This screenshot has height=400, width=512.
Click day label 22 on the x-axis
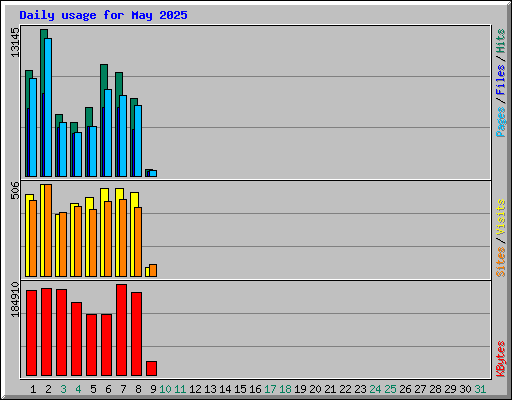pos(345,389)
